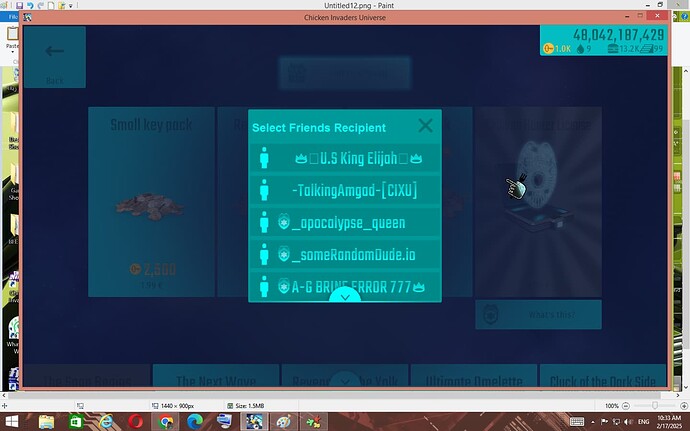
Task: Click the What's this? button
Action: click(x=538, y=315)
